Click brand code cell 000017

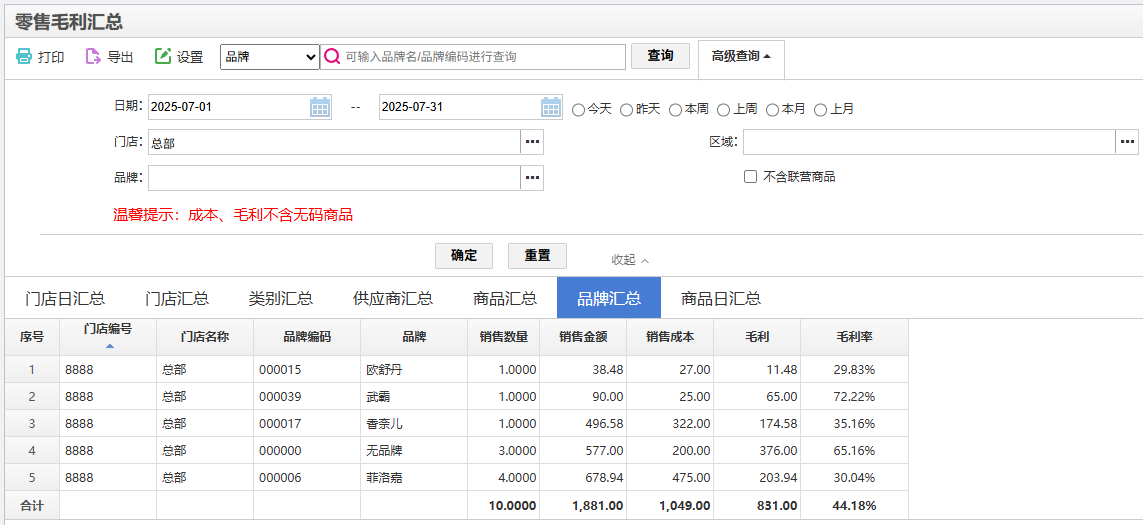pos(307,424)
